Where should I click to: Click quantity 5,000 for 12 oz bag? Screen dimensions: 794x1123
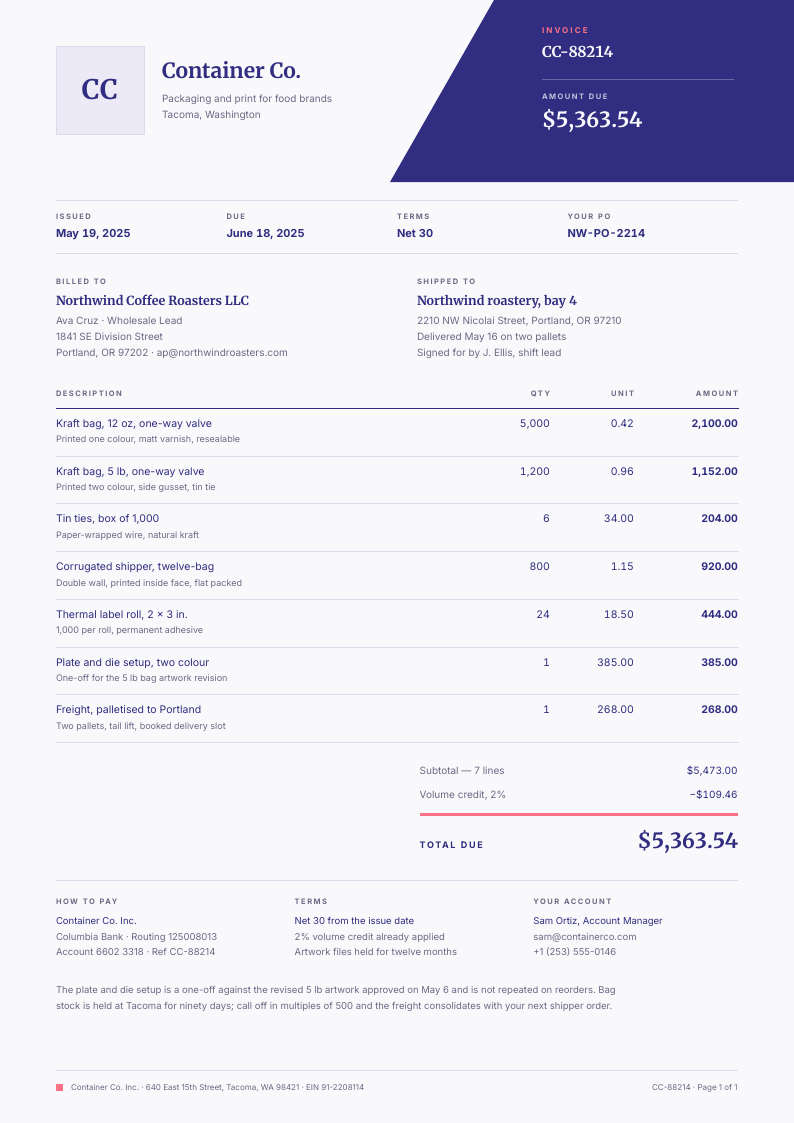(x=535, y=423)
